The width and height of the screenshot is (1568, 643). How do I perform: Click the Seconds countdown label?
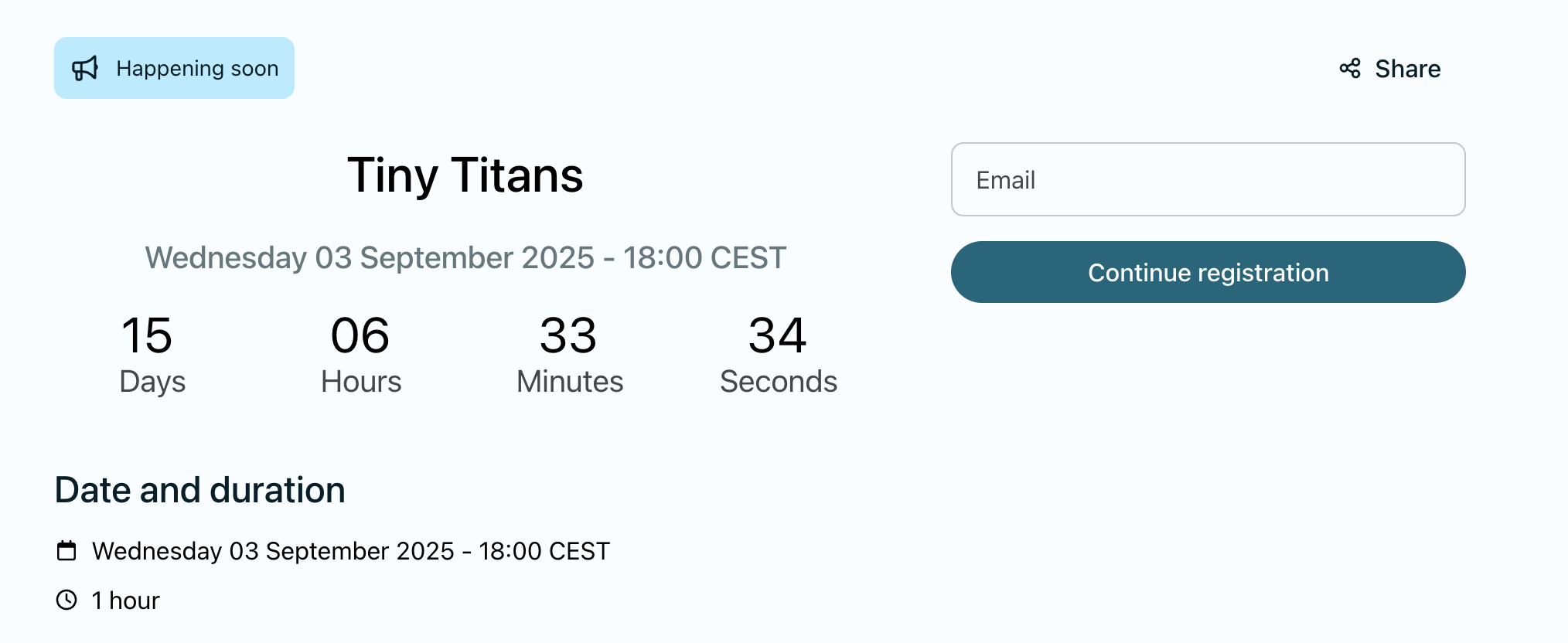click(779, 382)
